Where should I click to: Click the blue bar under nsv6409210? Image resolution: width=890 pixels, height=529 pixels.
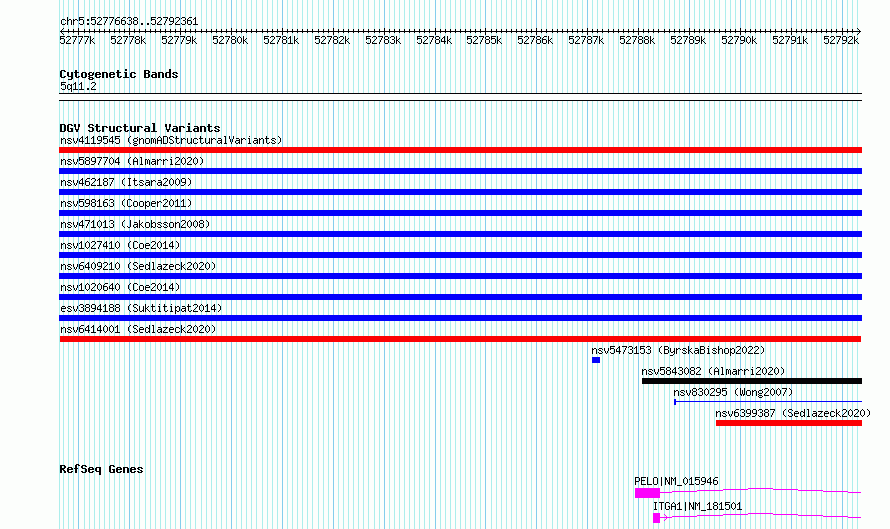click(x=460, y=276)
